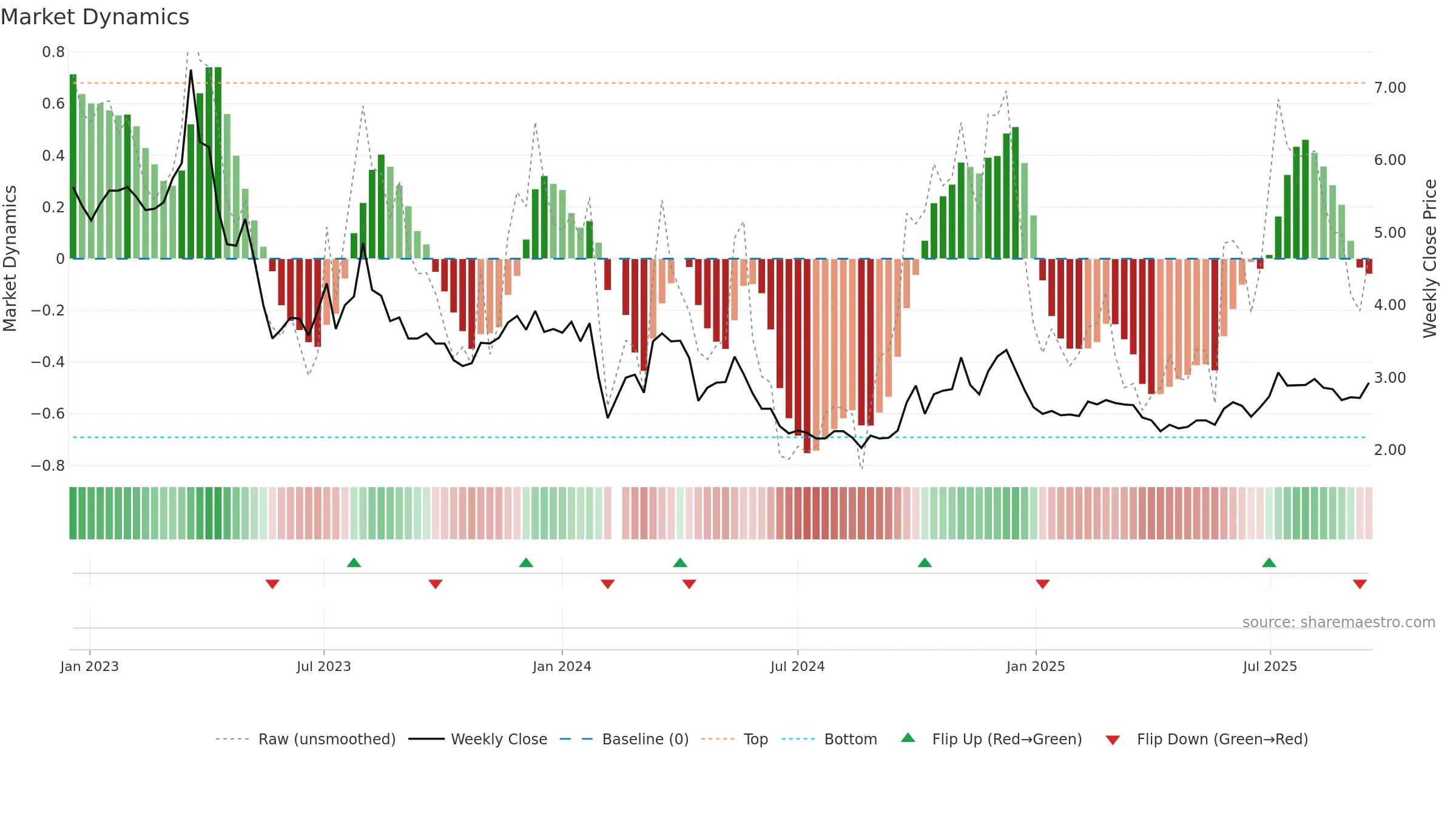Click the Market Dynamics chart title
The width and height of the screenshot is (1456, 819).
(x=95, y=17)
